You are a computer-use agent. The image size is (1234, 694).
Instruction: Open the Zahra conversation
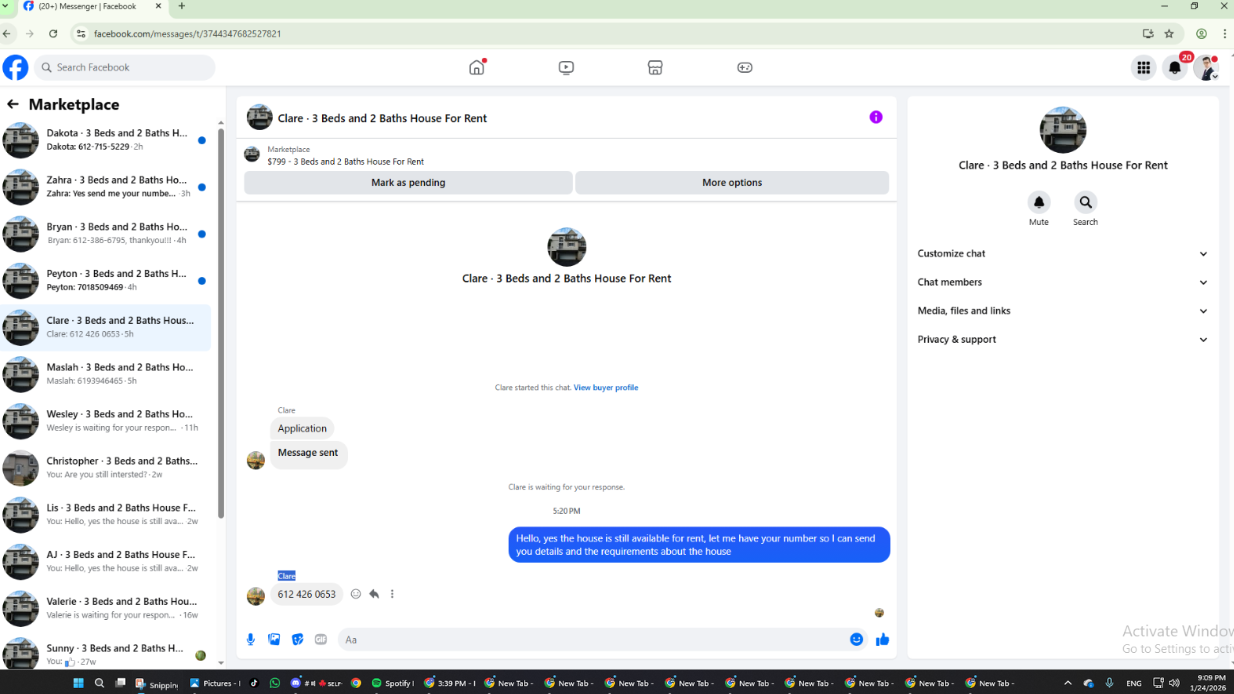point(106,187)
